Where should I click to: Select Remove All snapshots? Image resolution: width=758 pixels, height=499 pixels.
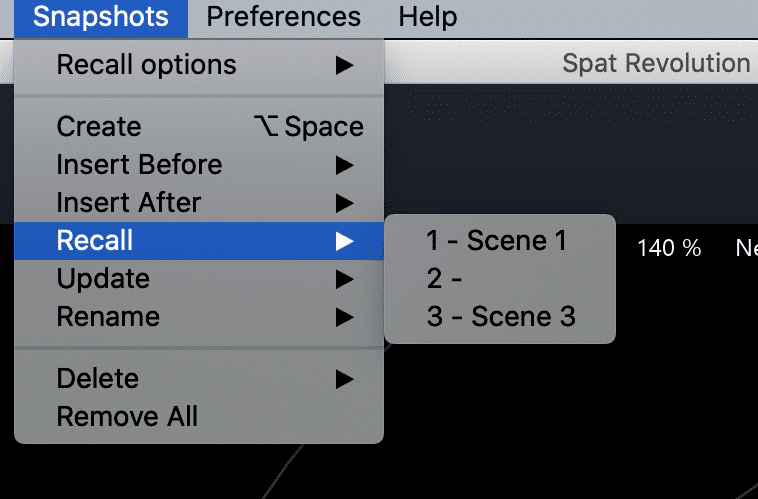[127, 417]
